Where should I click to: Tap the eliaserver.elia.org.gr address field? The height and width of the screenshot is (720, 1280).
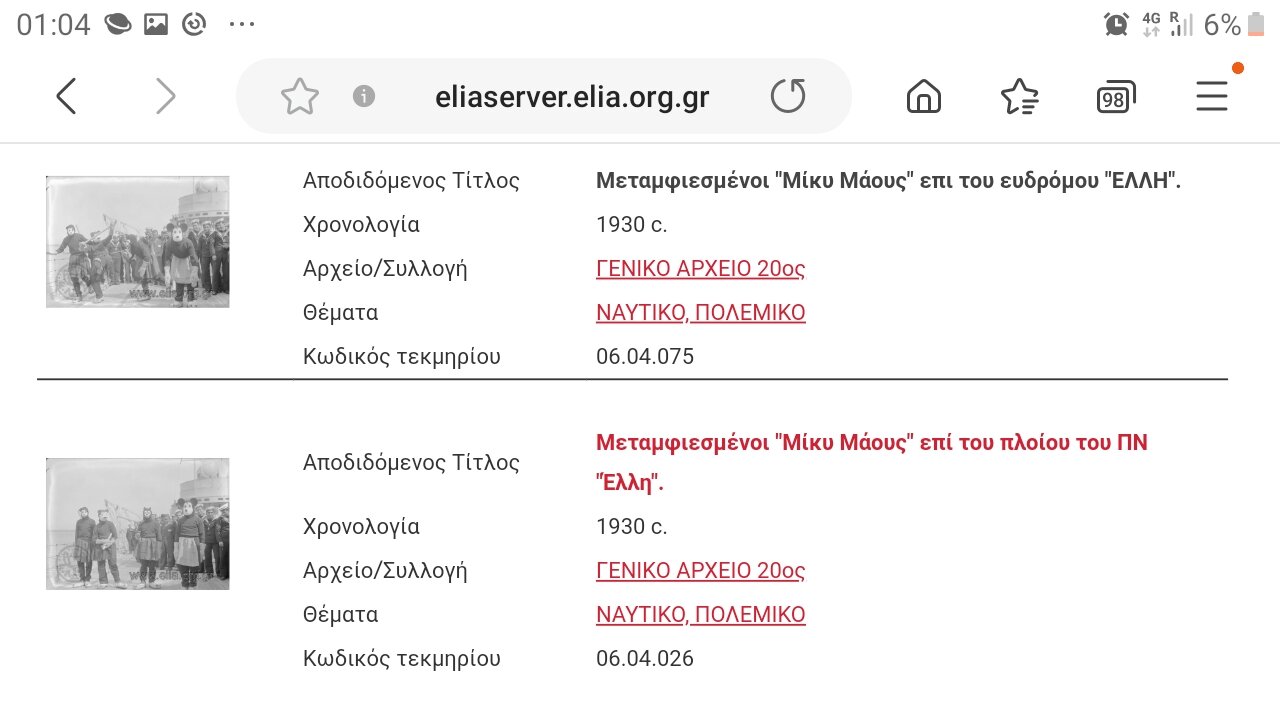click(572, 97)
